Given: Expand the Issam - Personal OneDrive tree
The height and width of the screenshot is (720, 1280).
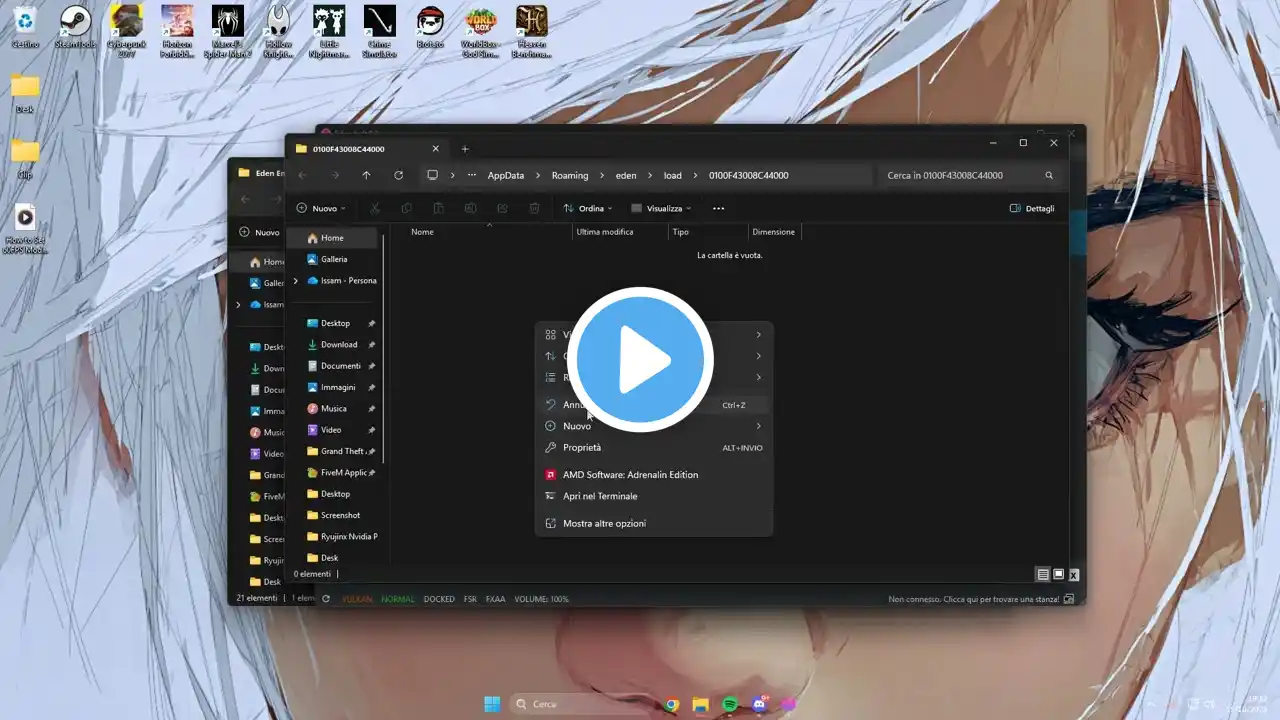Looking at the screenshot, I should point(295,281).
